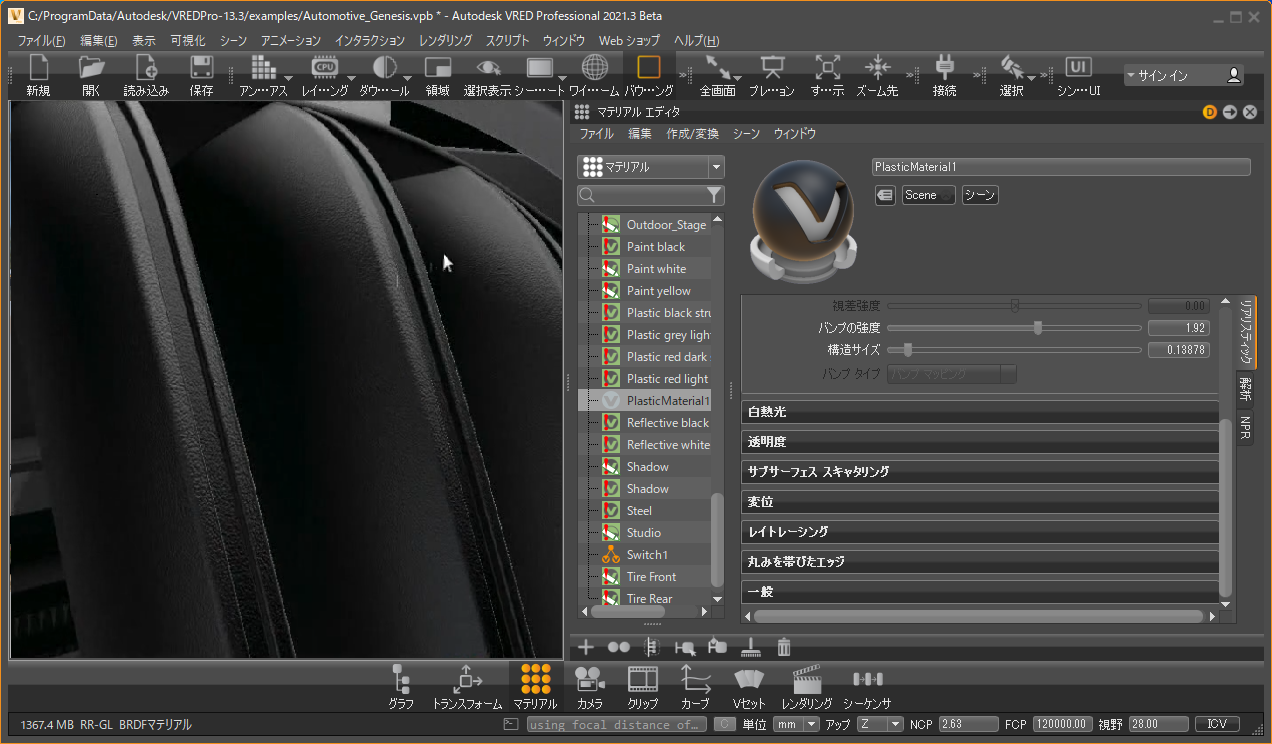
Task: Click the Import (読み込み) icon
Action: (146, 68)
